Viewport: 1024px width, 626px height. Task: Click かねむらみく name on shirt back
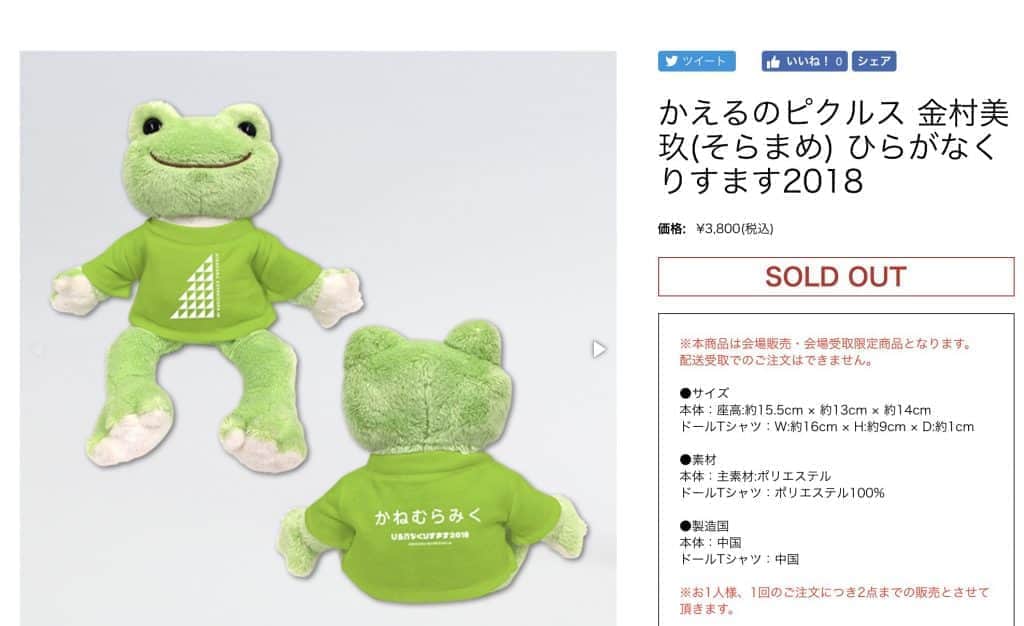click(428, 516)
